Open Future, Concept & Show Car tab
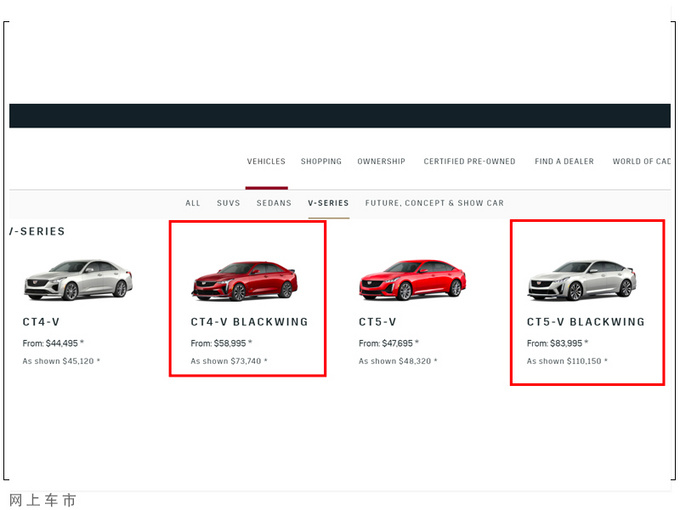Screen dimensions: 680x510 (434, 203)
